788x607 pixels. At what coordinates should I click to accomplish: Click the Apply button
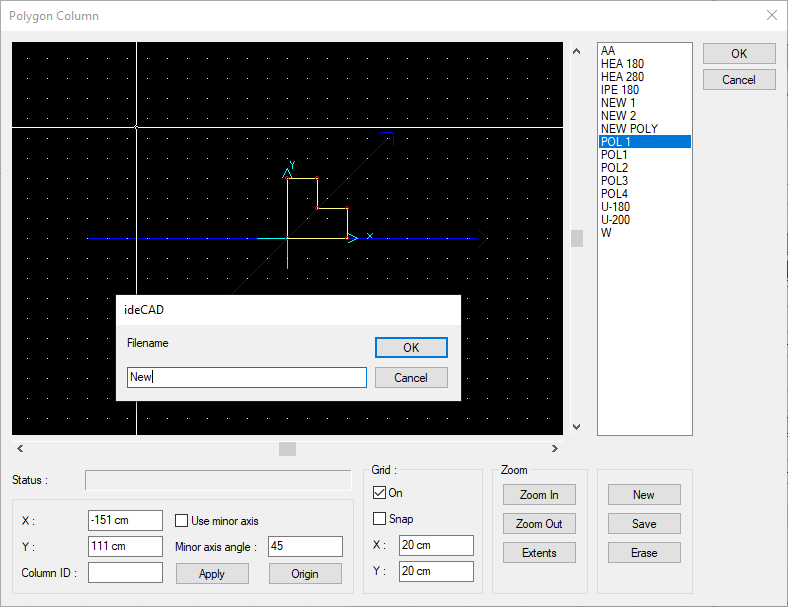pyautogui.click(x=212, y=574)
